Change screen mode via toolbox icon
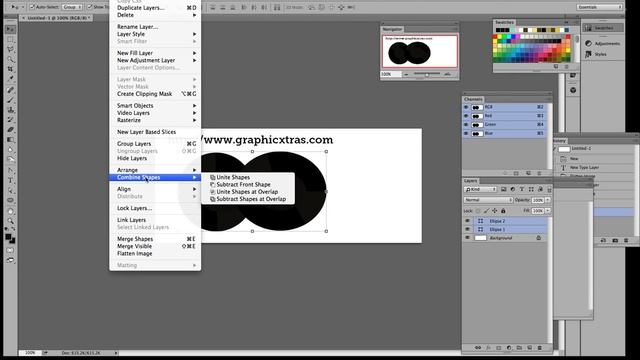Viewport: 640px width, 360px height. coord(10,260)
